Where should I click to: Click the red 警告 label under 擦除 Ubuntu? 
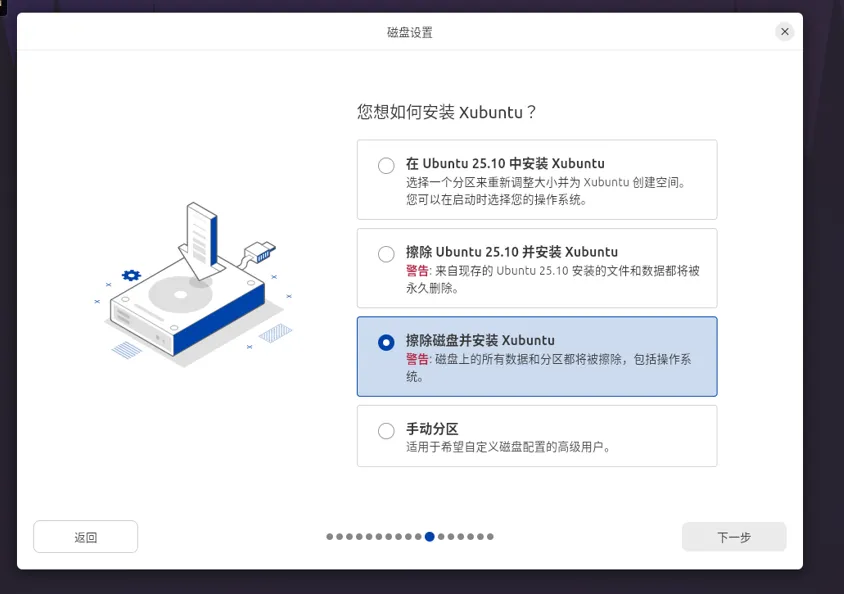click(x=417, y=271)
